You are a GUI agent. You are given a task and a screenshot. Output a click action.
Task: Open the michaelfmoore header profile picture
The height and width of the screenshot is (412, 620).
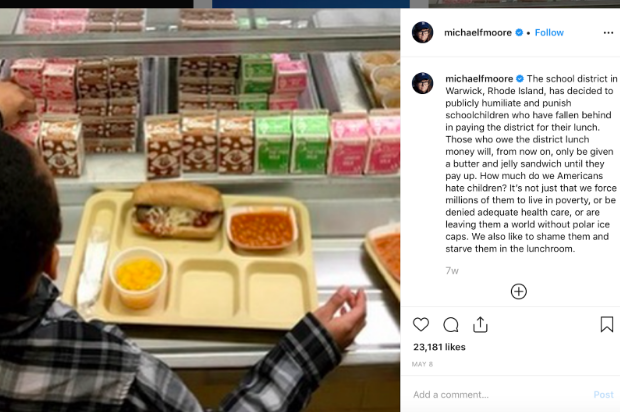coord(422,32)
